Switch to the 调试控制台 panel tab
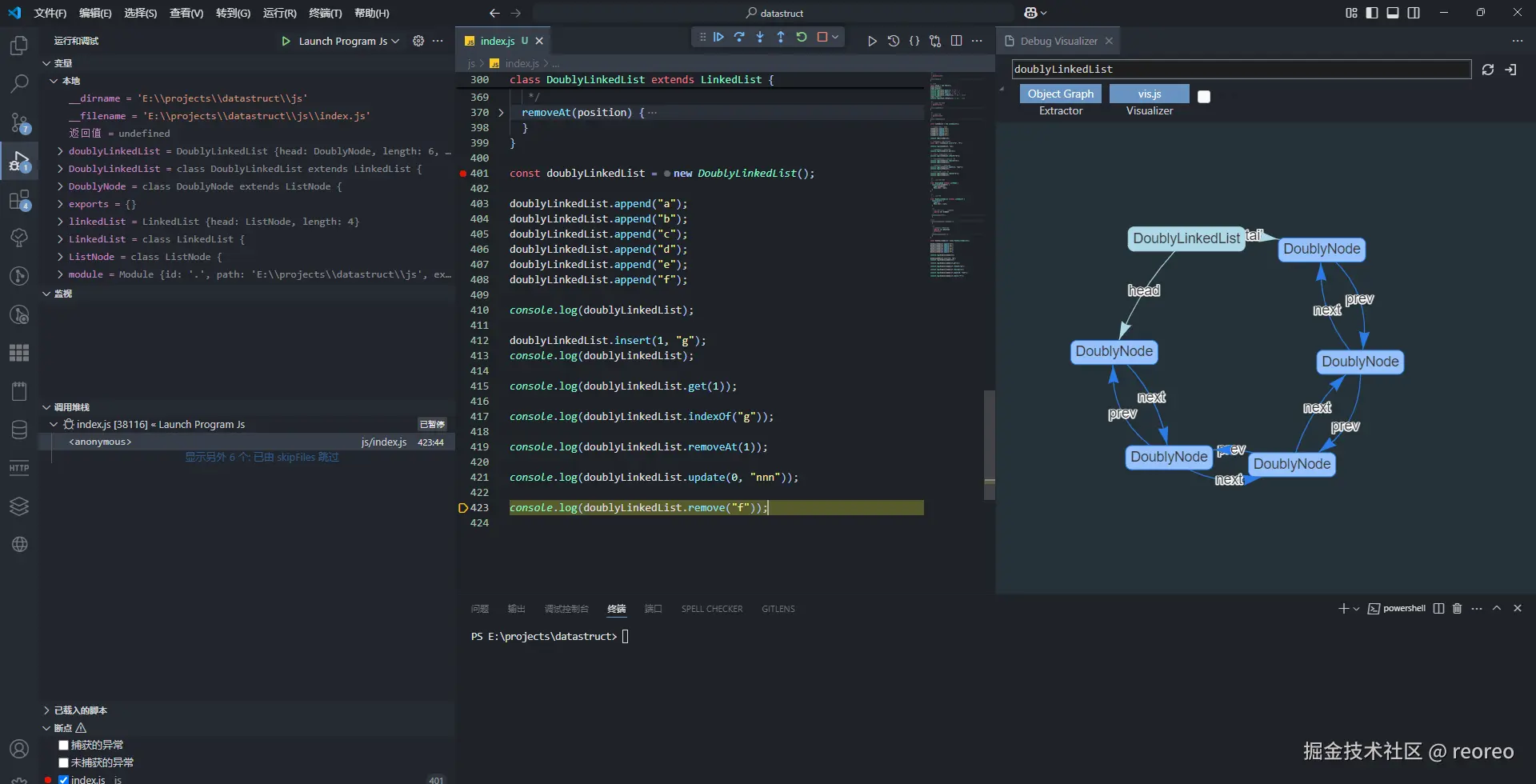Viewport: 1536px width, 784px height. [x=566, y=609]
